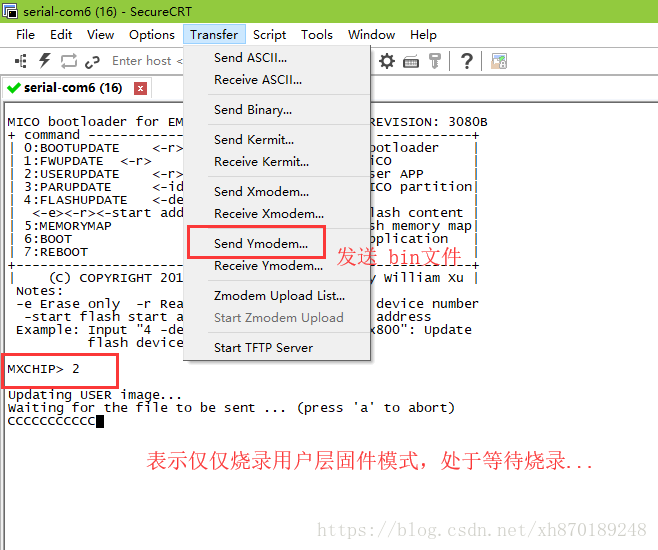This screenshot has width=658, height=550.
Task: Click the REVISION: 3080B text
Action: point(428,122)
